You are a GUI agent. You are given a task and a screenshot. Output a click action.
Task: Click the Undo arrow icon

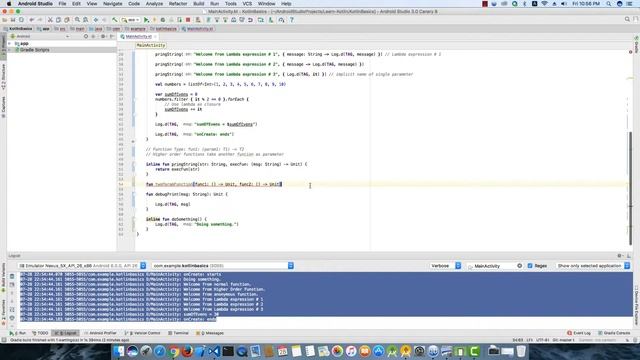tap(31, 20)
